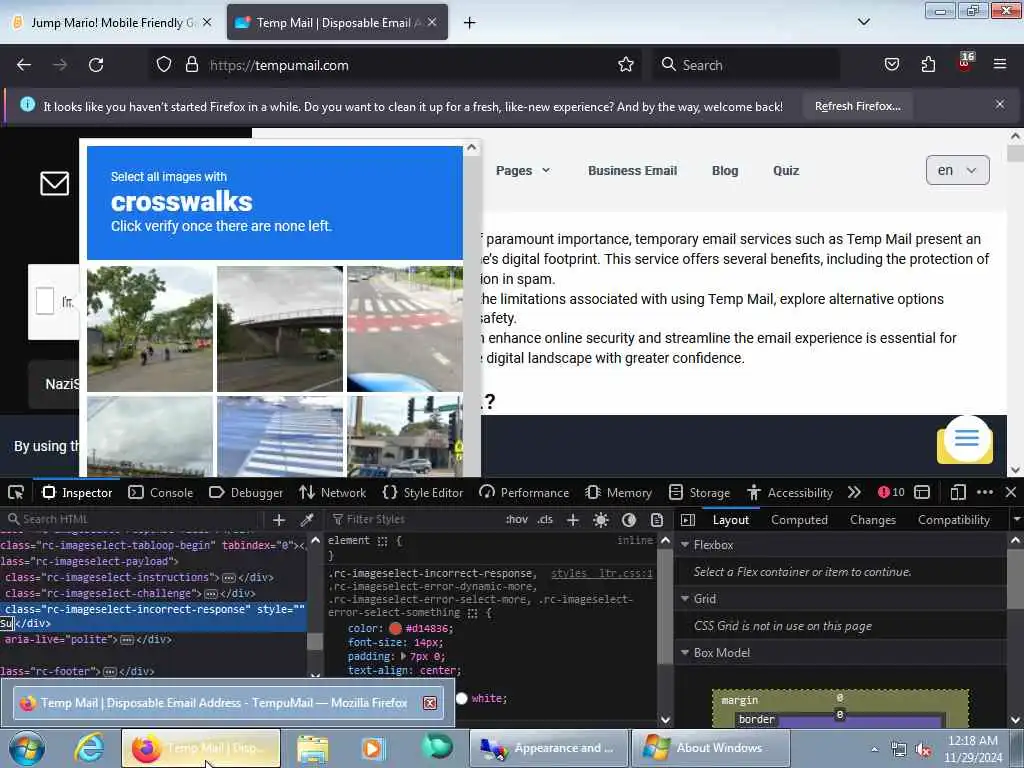Viewport: 1024px width, 768px height.
Task: Reload the page with refresh icon
Action: (96, 65)
